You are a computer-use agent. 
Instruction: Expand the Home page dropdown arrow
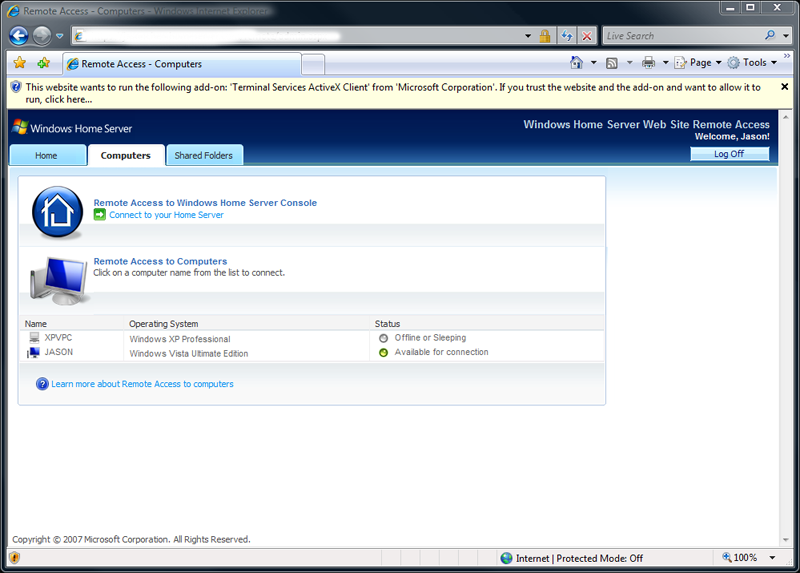593,62
